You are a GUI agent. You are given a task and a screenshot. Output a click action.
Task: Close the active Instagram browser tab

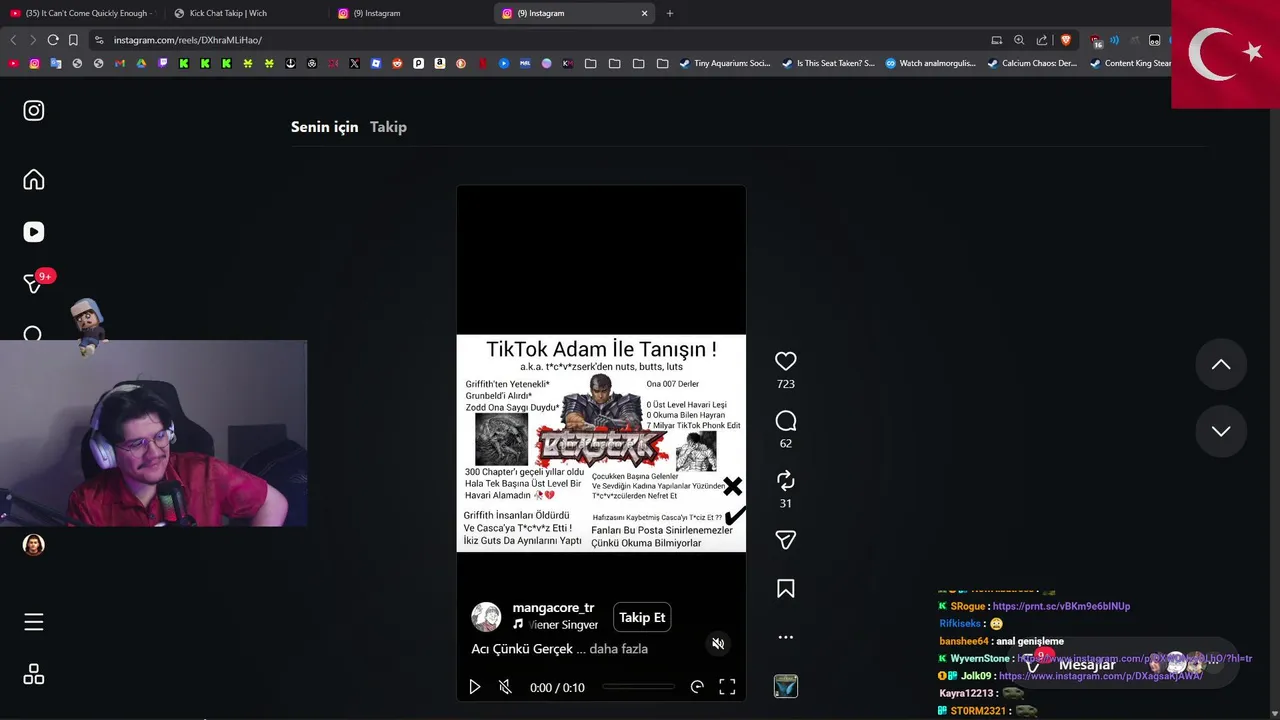tap(644, 13)
